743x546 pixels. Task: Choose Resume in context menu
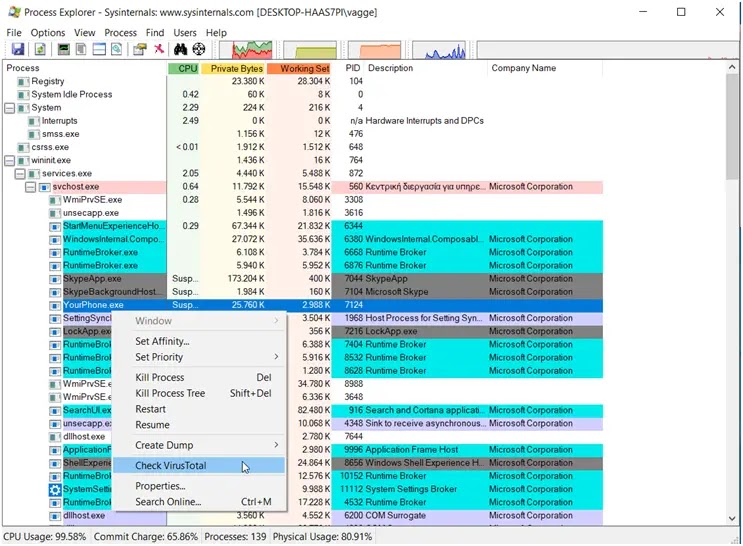click(199, 425)
